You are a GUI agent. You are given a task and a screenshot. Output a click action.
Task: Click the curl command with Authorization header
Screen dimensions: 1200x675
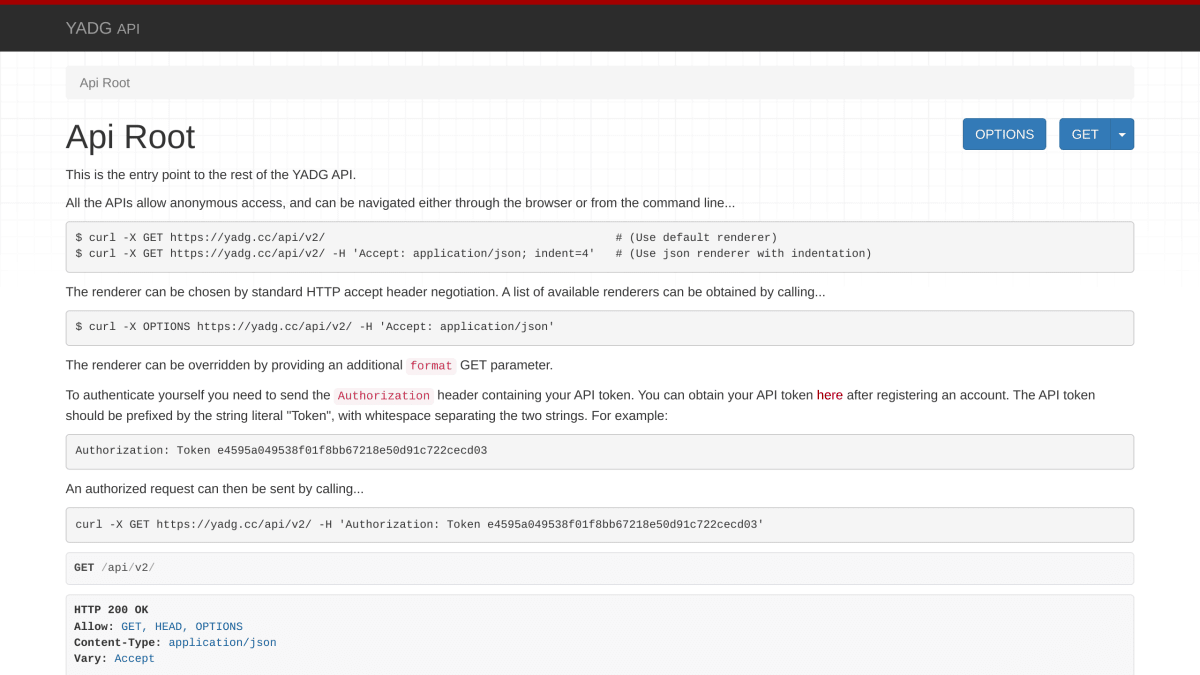tap(420, 525)
